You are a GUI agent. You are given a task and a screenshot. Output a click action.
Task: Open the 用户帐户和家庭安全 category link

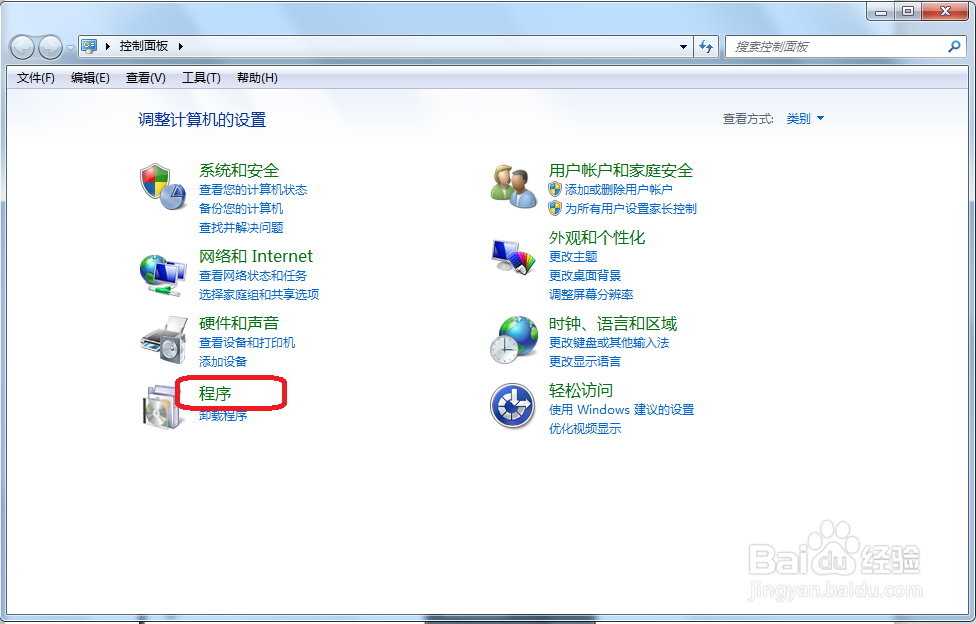tap(621, 170)
